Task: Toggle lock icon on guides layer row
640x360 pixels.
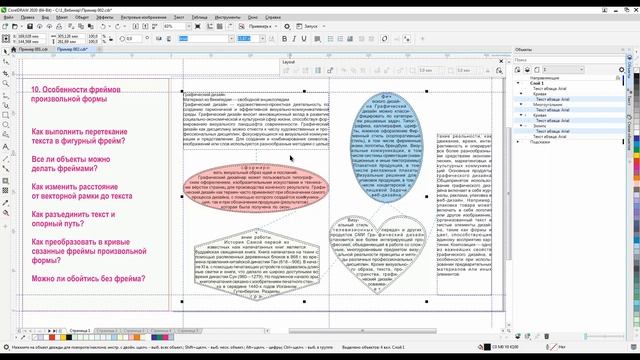Action: (618, 78)
